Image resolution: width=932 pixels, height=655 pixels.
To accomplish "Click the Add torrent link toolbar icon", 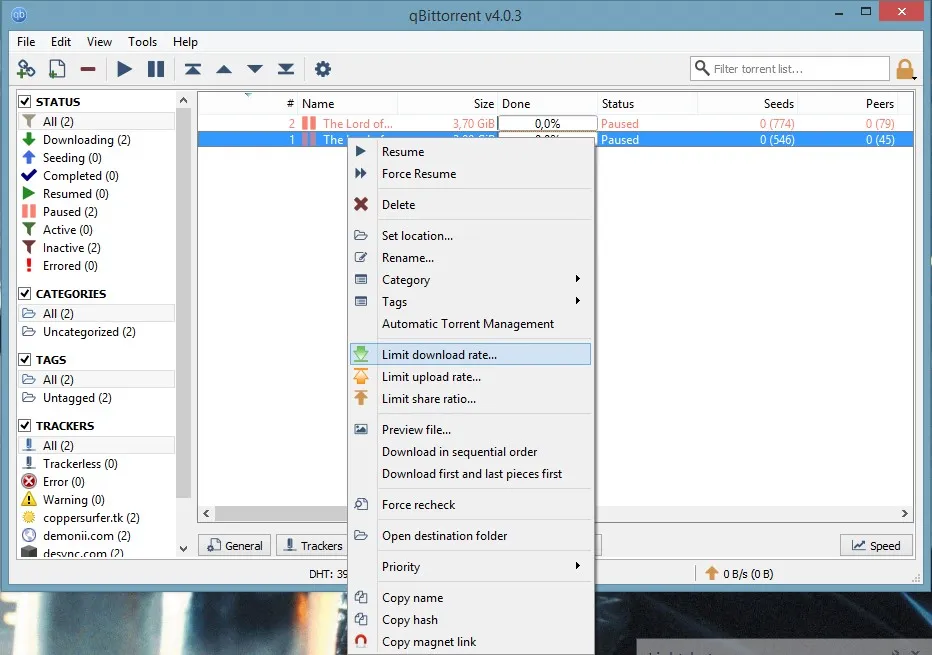I will 26,69.
